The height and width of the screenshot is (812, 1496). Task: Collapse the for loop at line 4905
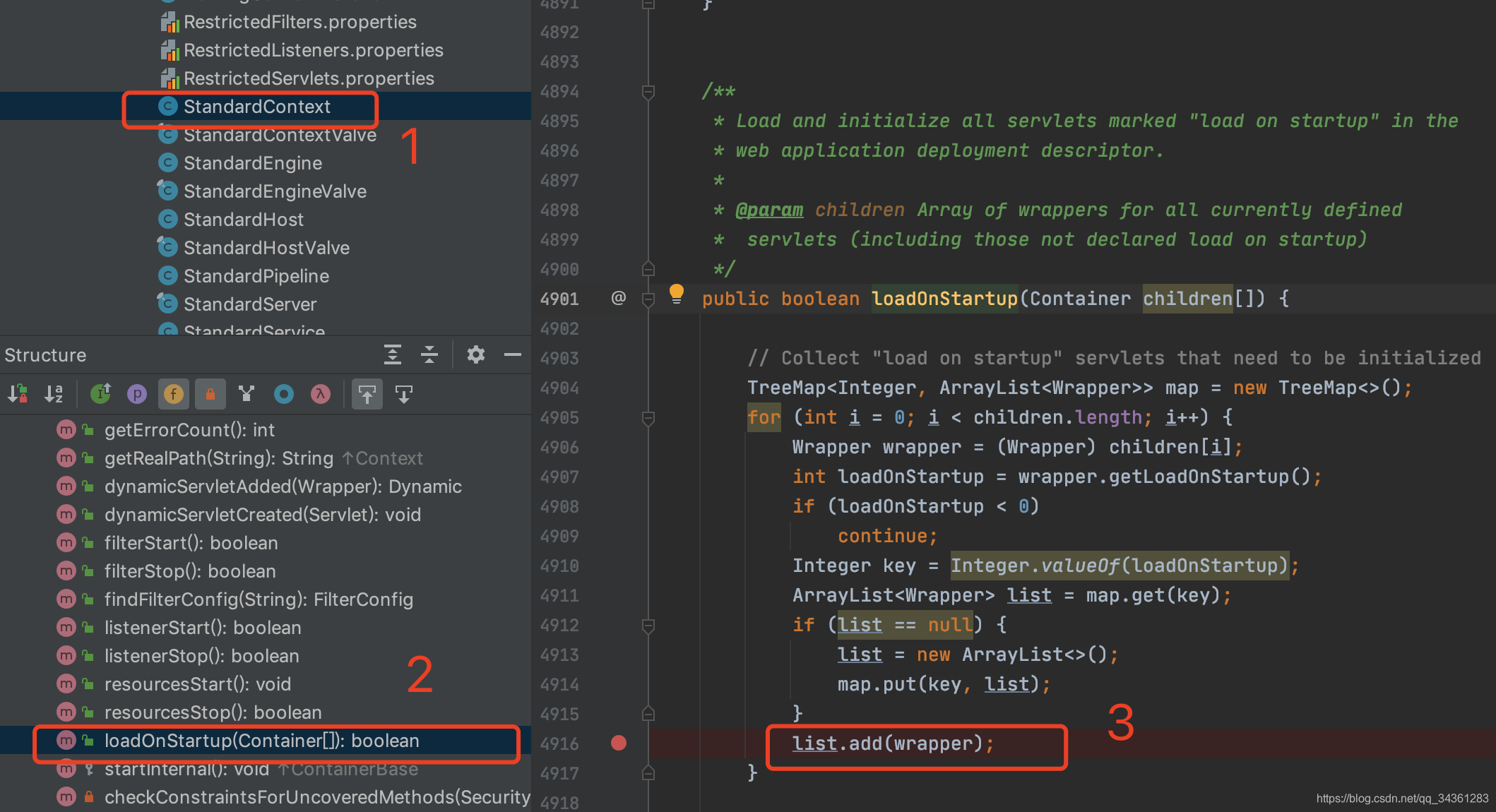point(648,418)
